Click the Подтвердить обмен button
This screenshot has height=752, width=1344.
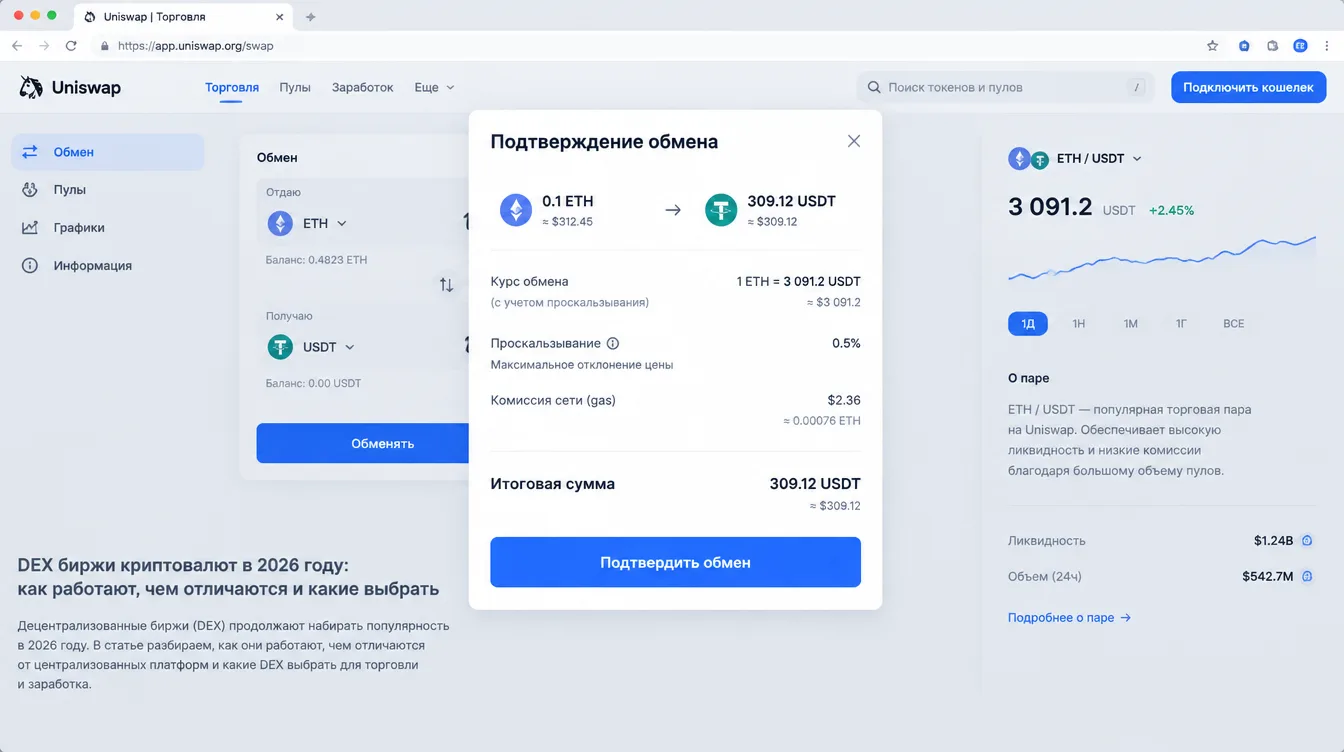coord(675,562)
